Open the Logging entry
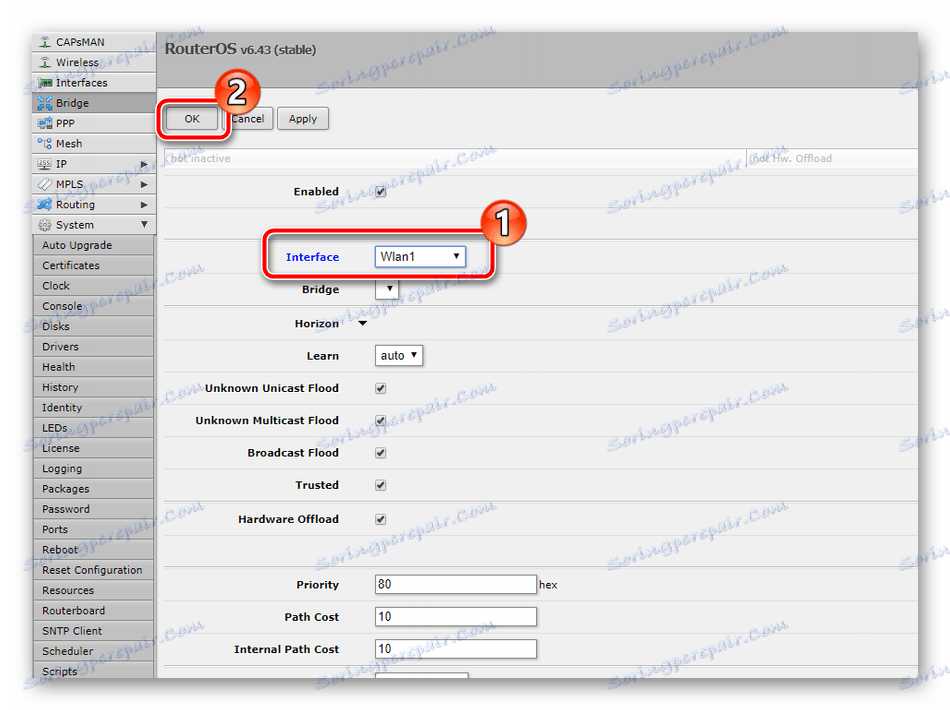Image resolution: width=950 pixels, height=710 pixels. click(93, 468)
